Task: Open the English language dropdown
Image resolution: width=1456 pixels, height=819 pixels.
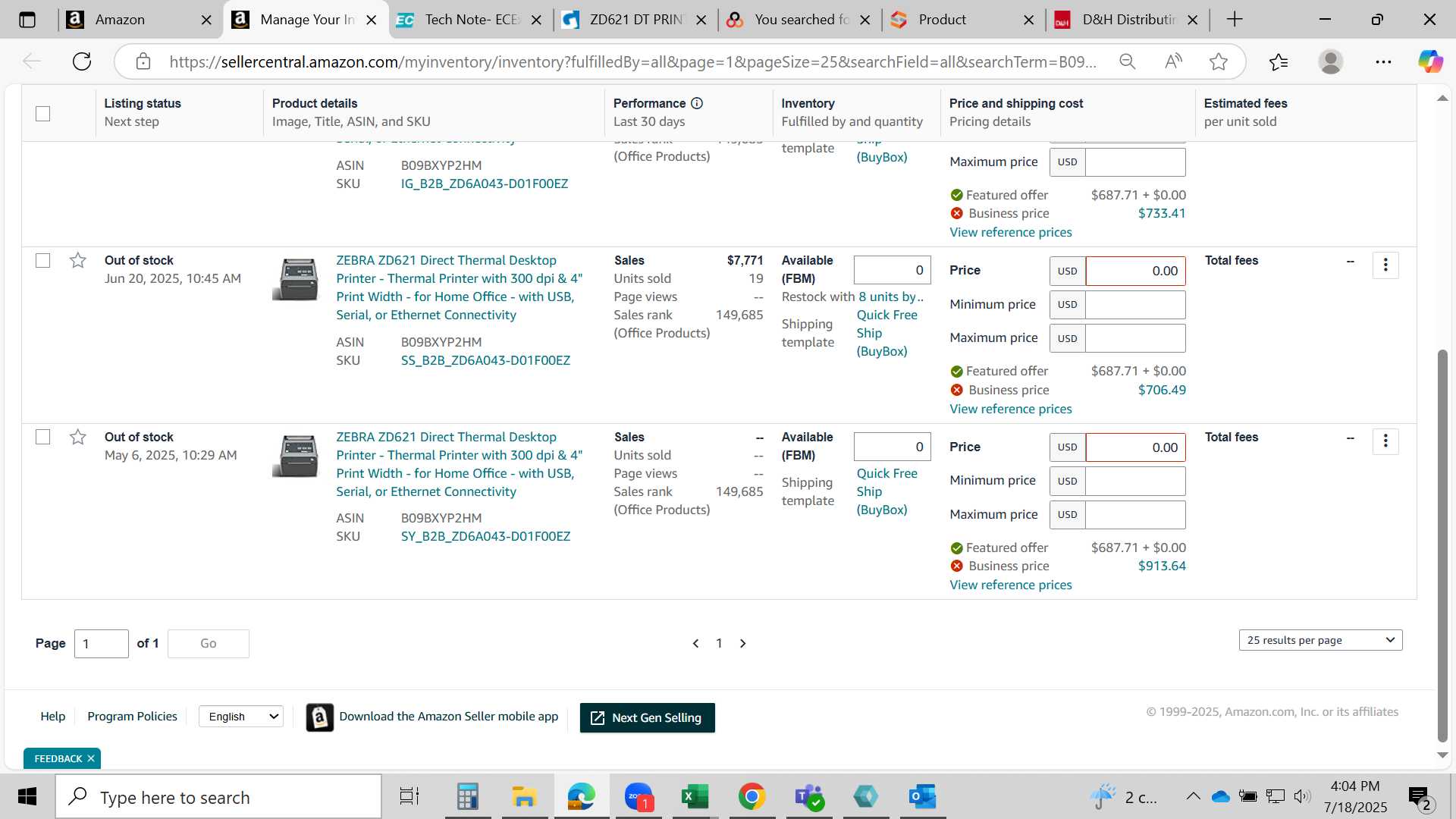Action: coord(241,717)
